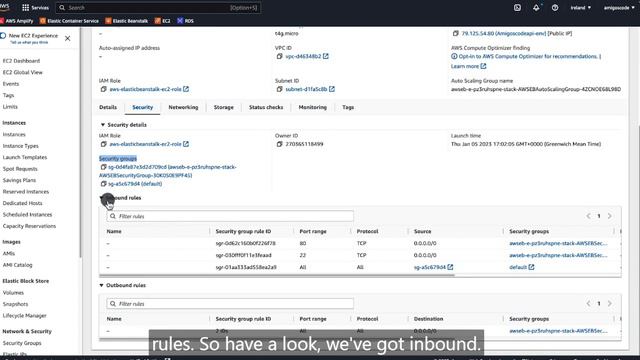Image resolution: width=640 pixels, height=360 pixels.
Task: Open Elastic Beanstalk bookmark
Action: pyautogui.click(x=127, y=21)
